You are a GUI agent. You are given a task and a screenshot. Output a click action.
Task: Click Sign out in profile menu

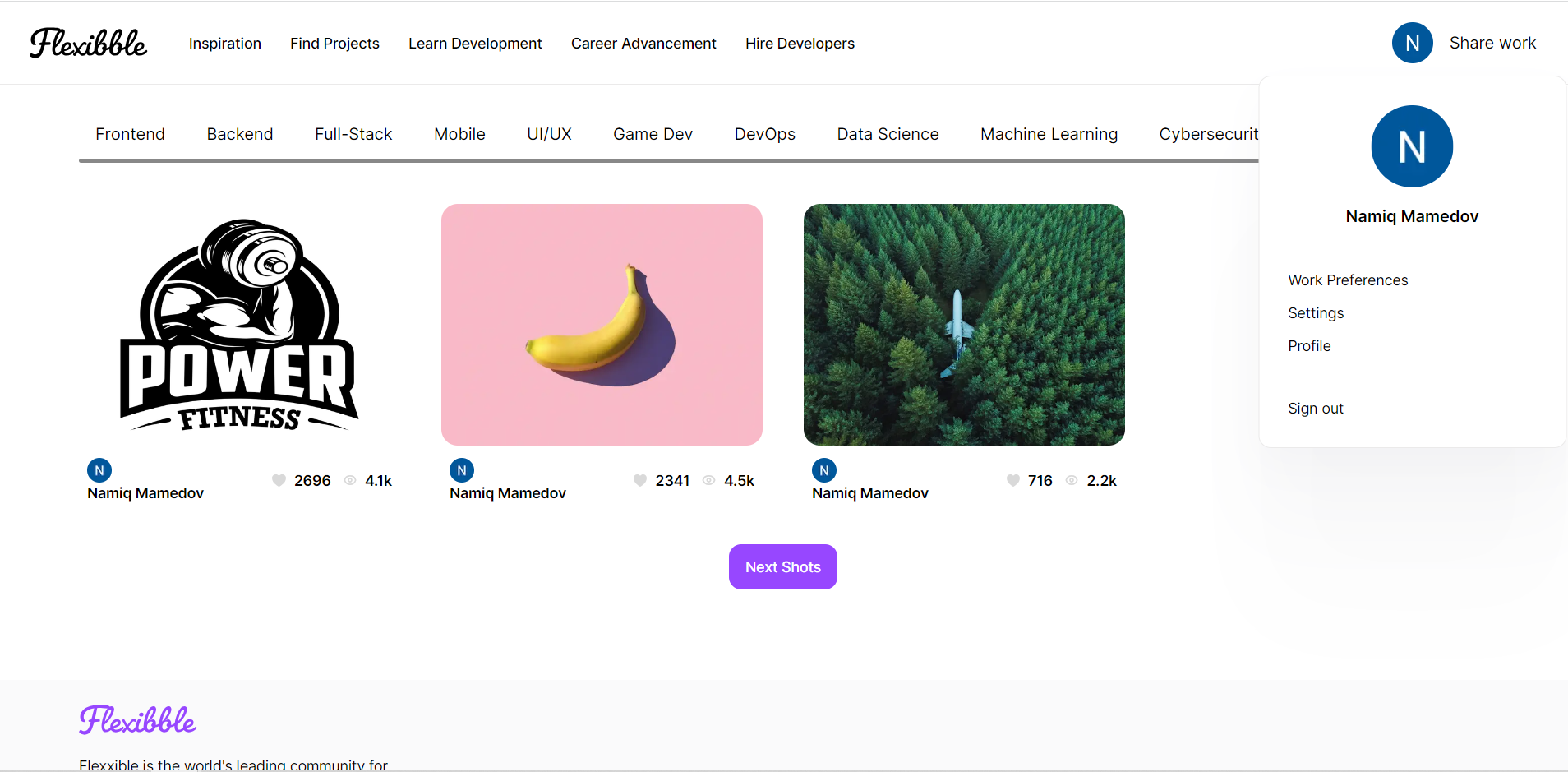point(1316,409)
